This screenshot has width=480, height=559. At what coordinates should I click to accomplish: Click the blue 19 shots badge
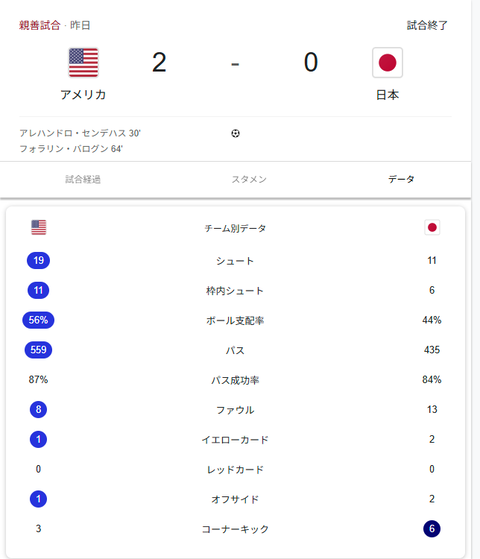(39, 261)
